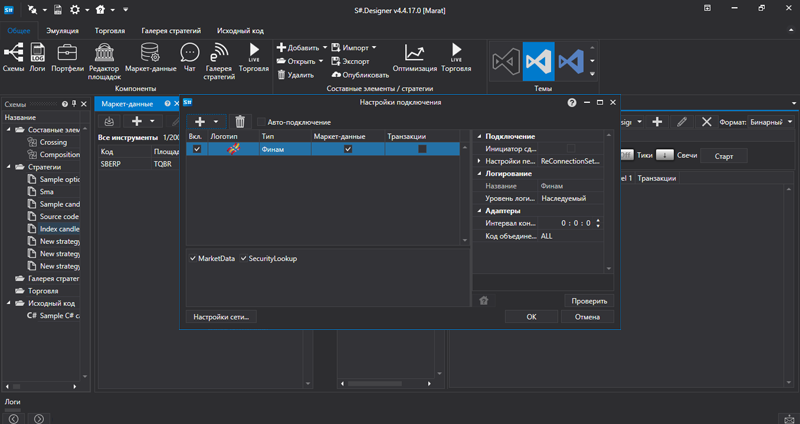
Task: Open Маркет-данные database icon in ribbon
Action: tap(150, 53)
